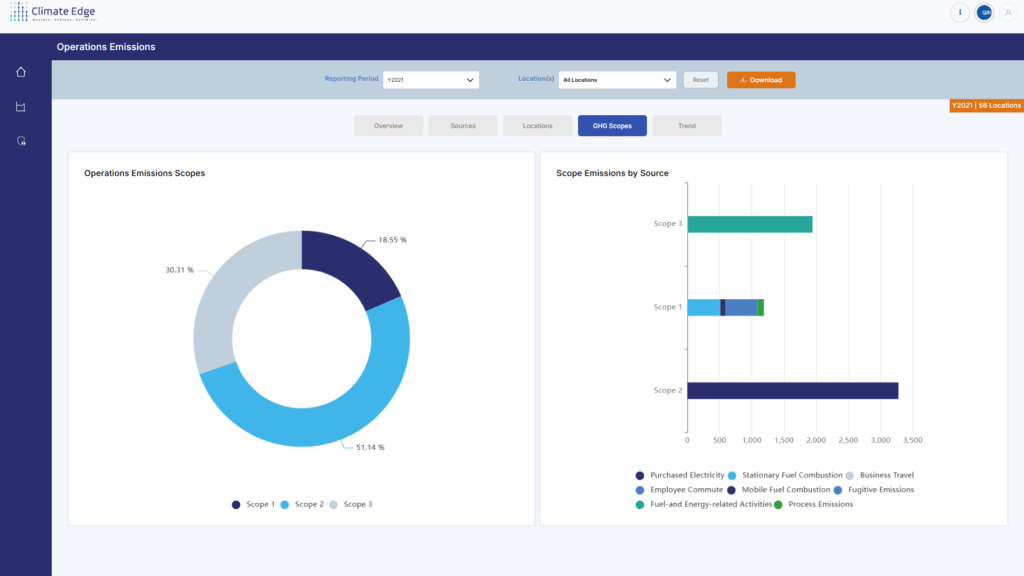Screen dimensions: 1024x576
Task: Click the orange Download button
Action: tap(761, 80)
